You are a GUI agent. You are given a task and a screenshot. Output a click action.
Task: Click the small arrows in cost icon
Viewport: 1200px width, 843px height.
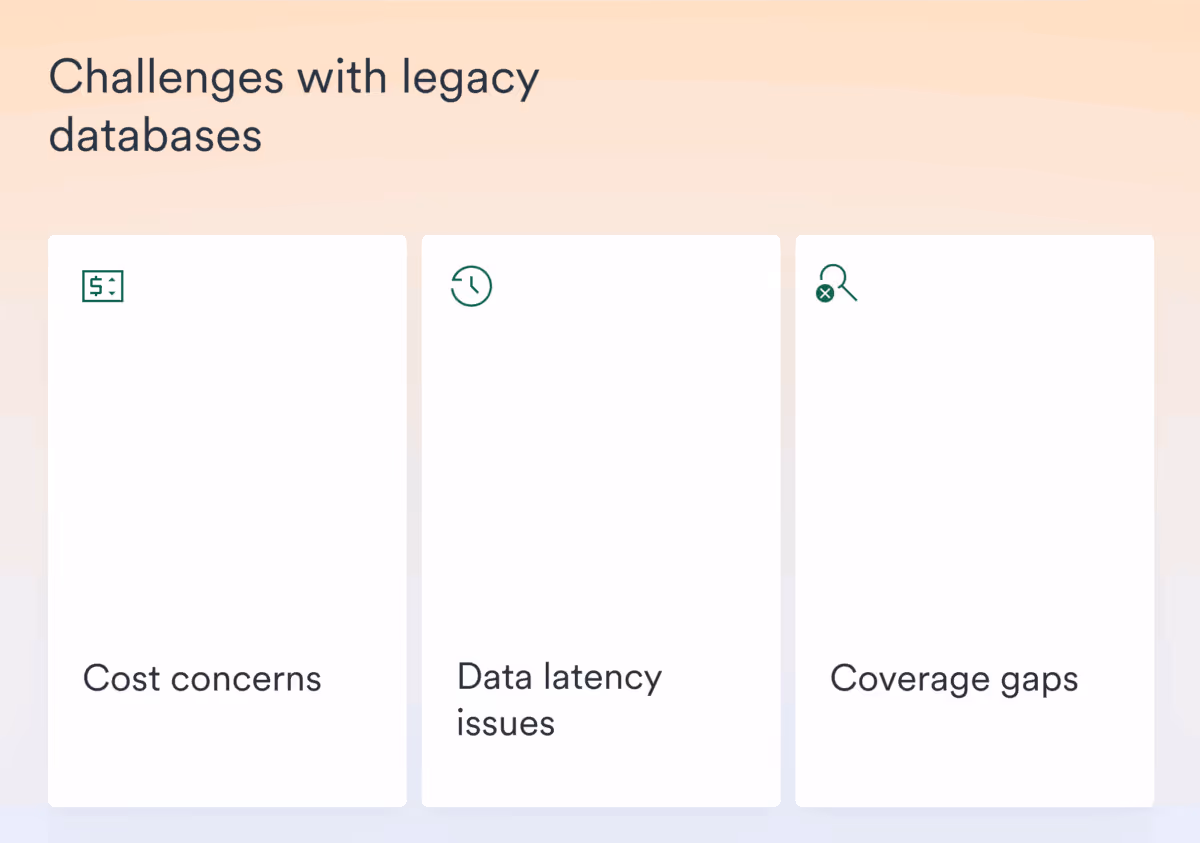(112, 287)
